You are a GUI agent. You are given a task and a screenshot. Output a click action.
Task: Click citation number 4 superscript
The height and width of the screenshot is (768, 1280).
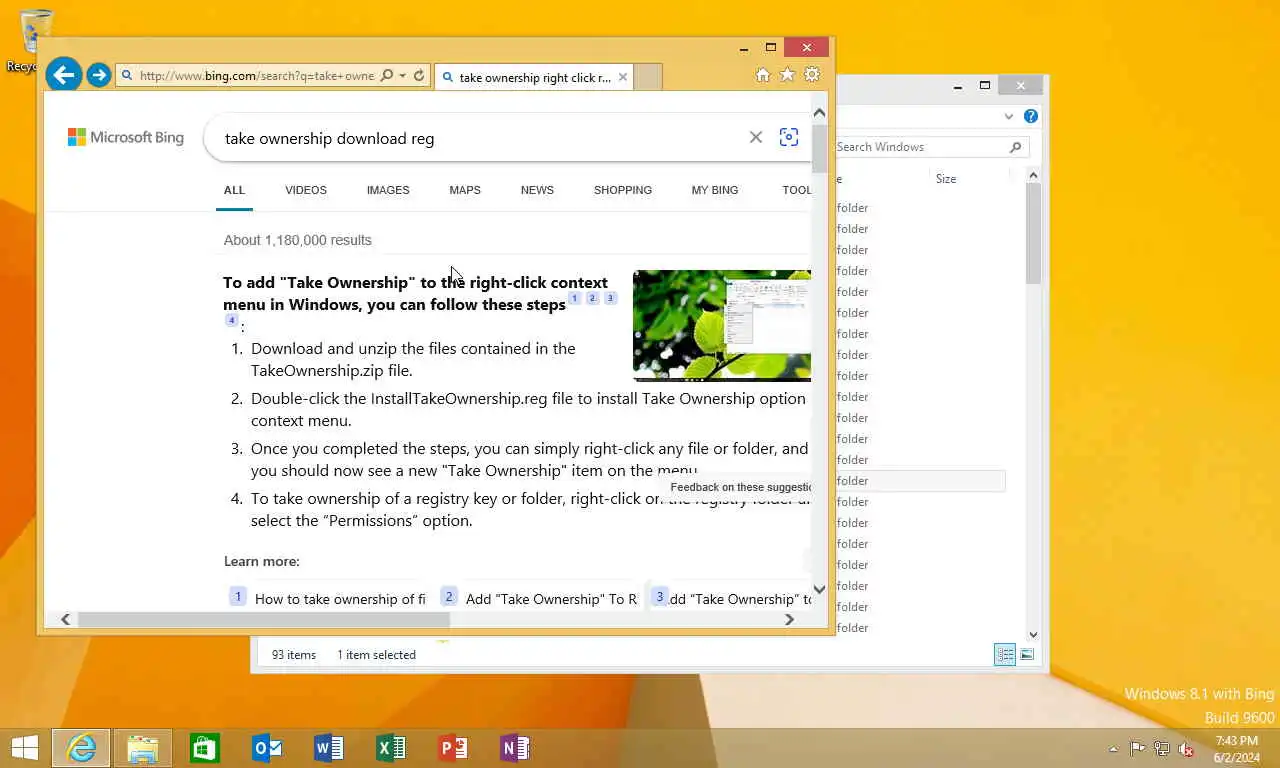[231, 320]
